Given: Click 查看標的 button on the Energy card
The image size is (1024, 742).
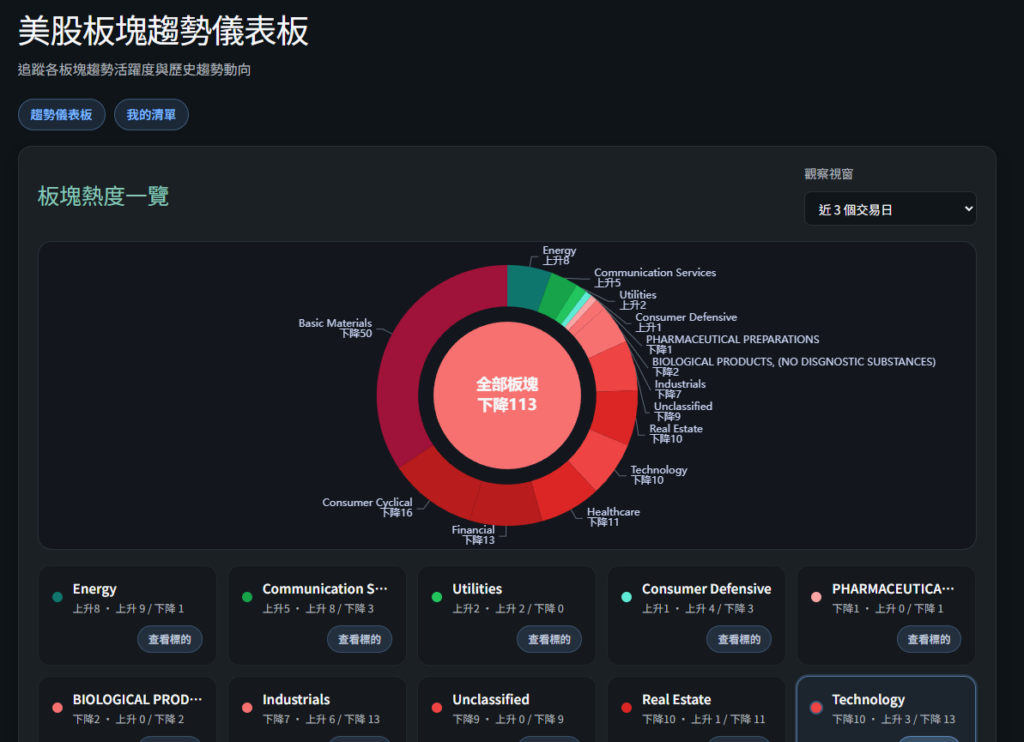Looking at the screenshot, I should (170, 639).
